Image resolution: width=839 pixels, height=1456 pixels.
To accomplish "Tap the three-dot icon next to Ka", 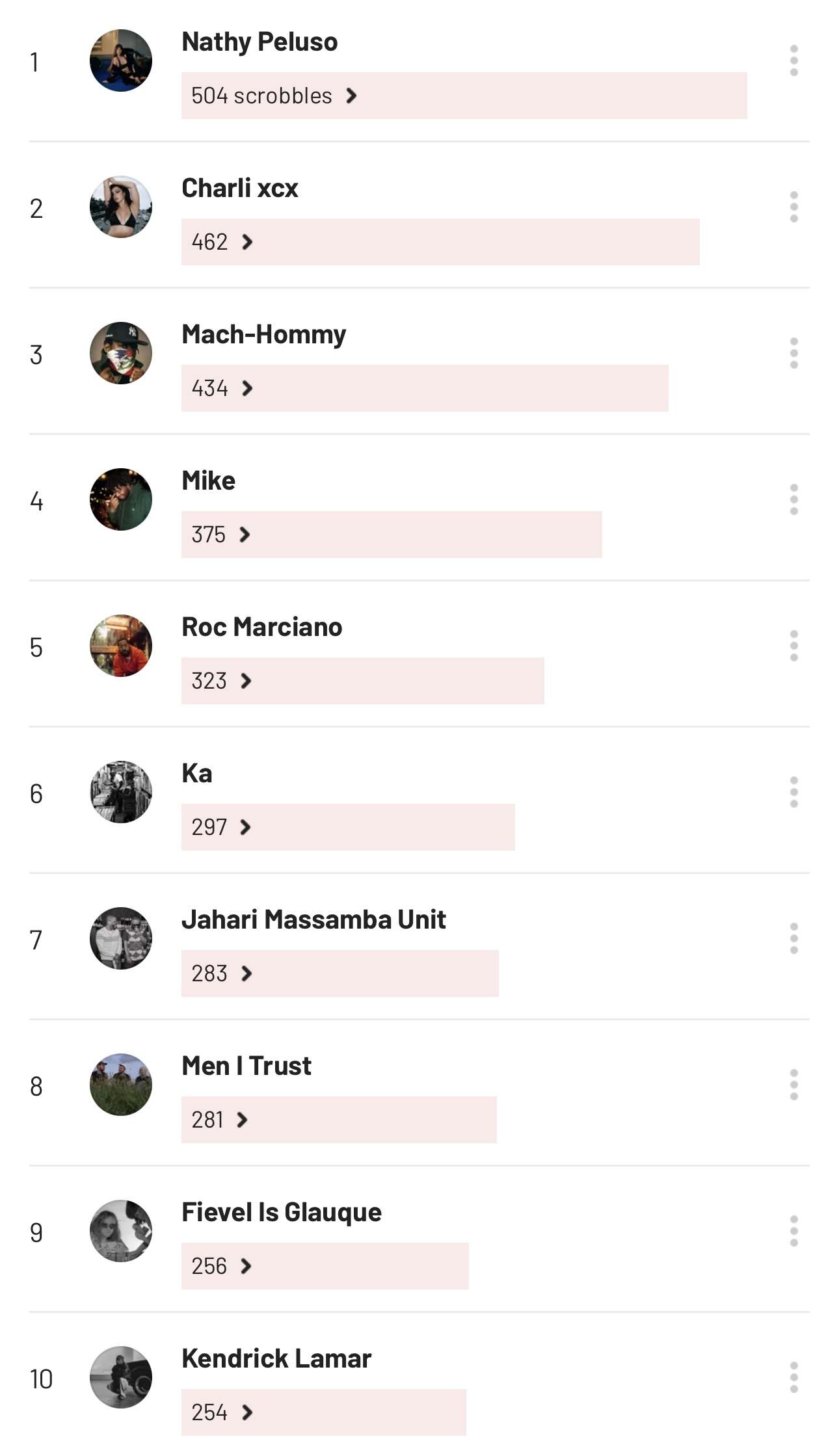I will (x=793, y=792).
